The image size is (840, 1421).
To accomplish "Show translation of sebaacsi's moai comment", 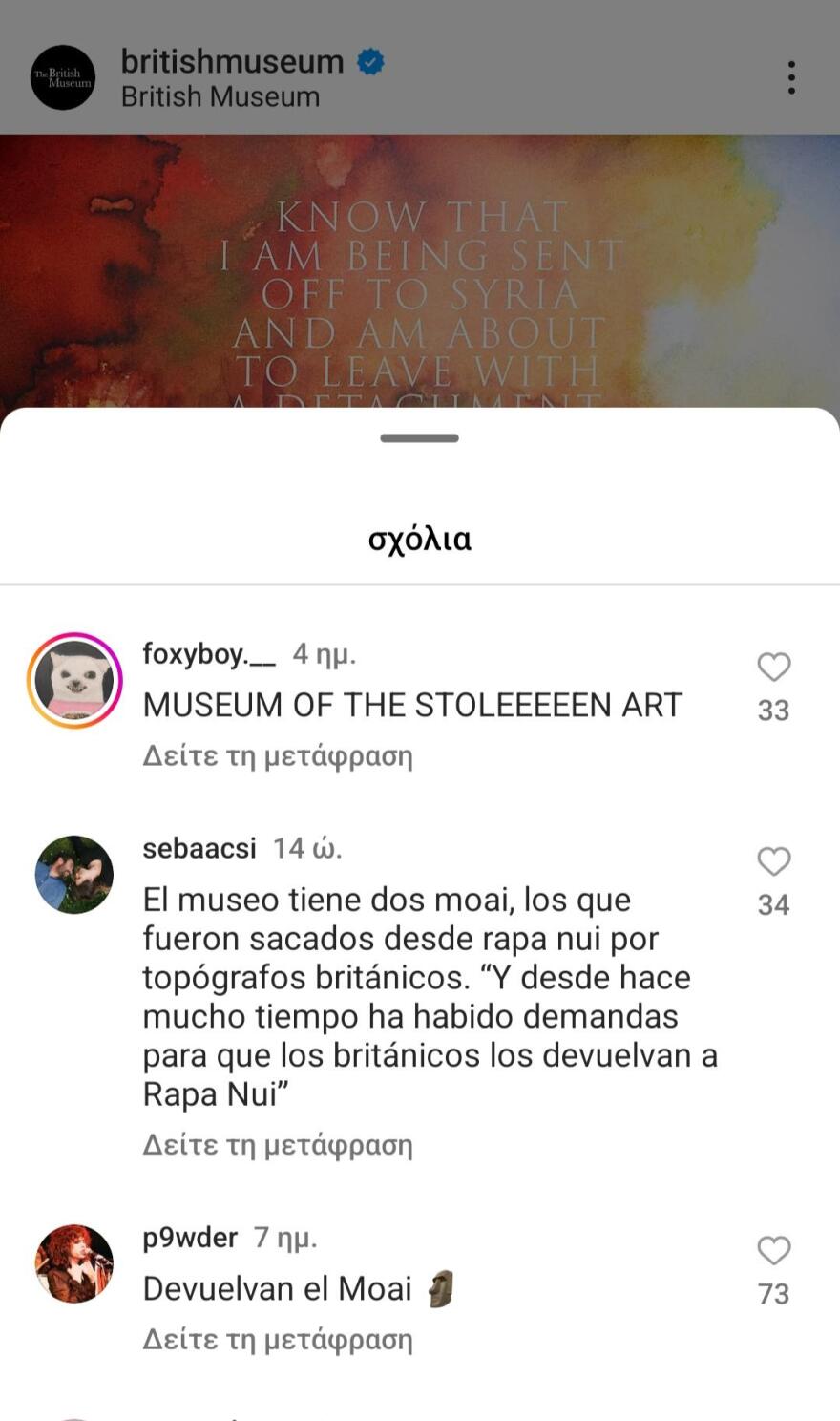I will click(x=278, y=1145).
